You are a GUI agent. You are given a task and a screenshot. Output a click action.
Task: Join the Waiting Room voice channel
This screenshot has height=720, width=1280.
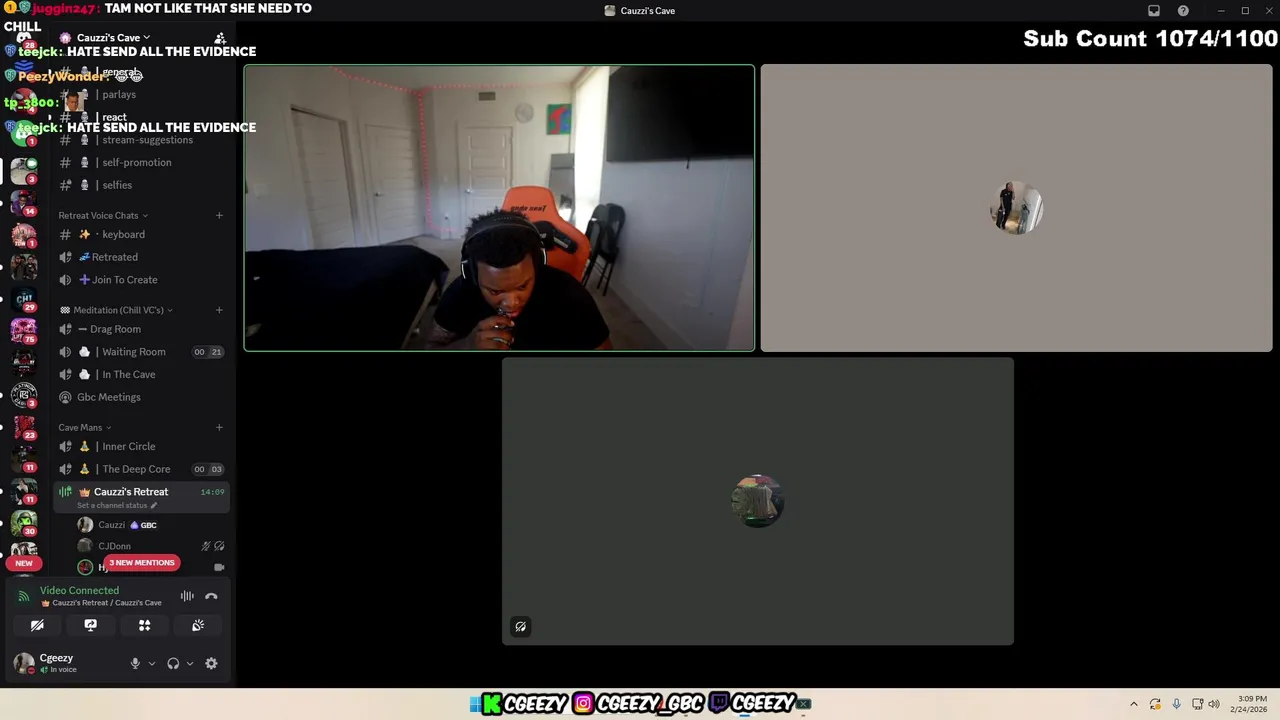pos(141,352)
